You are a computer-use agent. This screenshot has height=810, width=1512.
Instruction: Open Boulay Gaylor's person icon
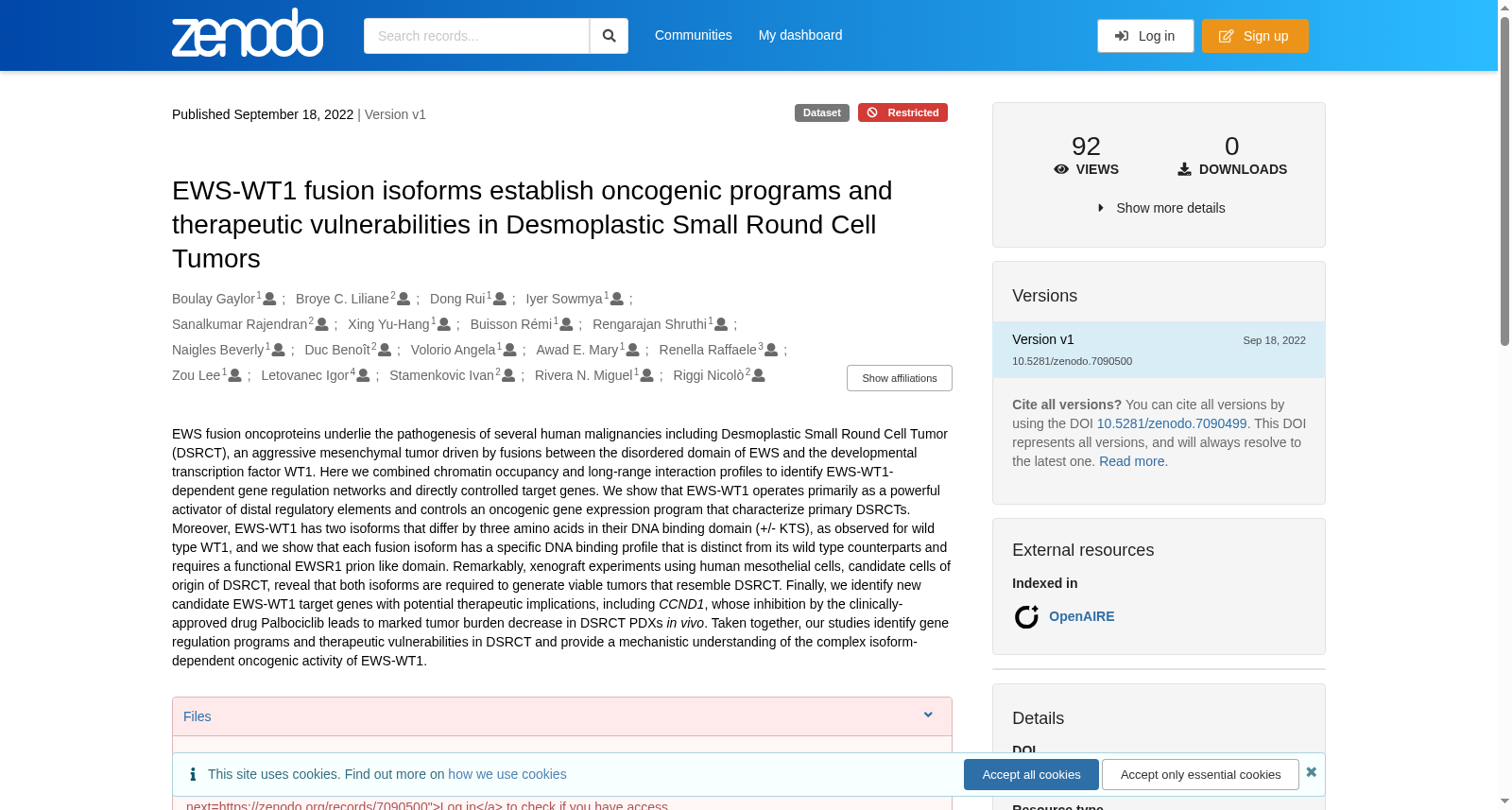click(269, 299)
